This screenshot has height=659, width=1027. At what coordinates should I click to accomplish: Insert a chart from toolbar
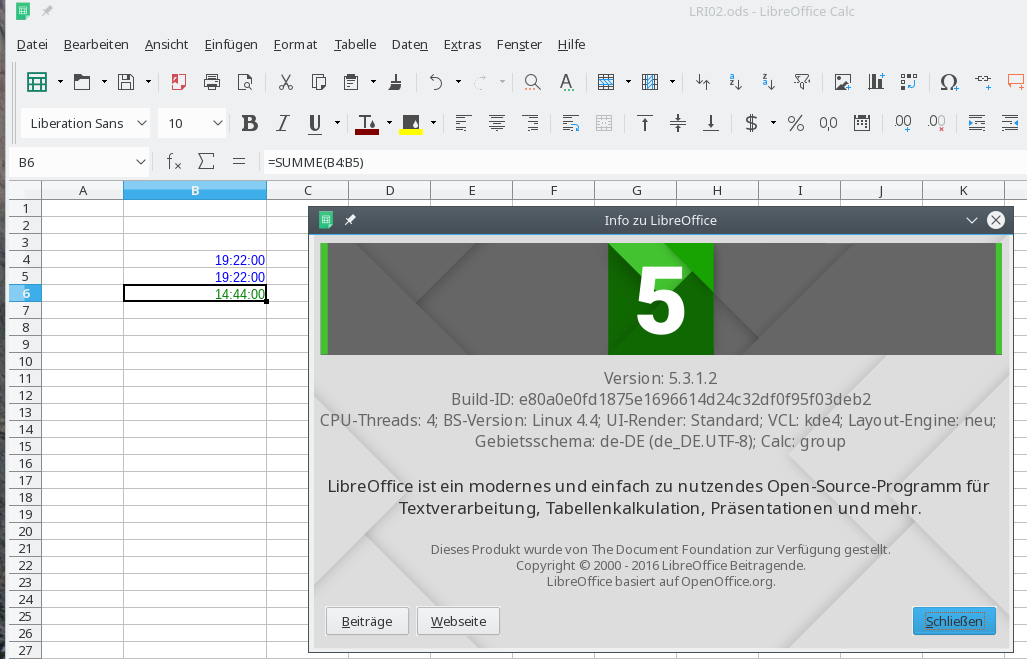(876, 82)
